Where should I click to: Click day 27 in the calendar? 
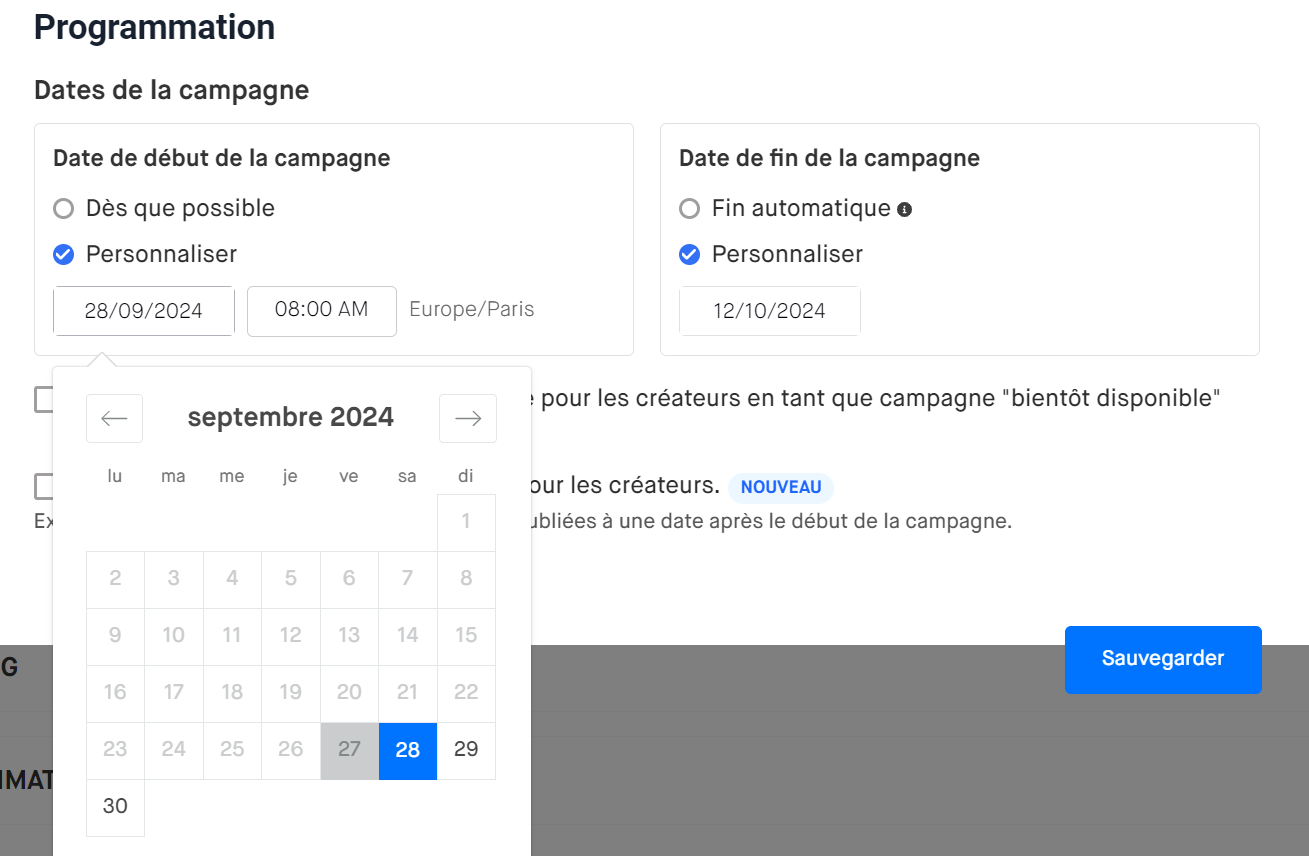[x=349, y=750]
